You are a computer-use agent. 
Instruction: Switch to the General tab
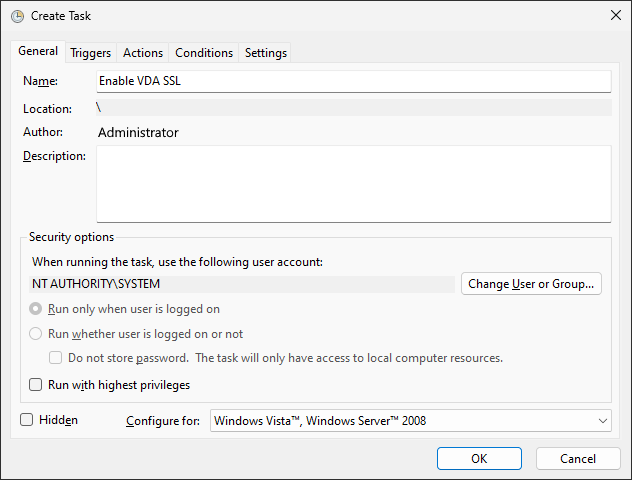(x=38, y=52)
